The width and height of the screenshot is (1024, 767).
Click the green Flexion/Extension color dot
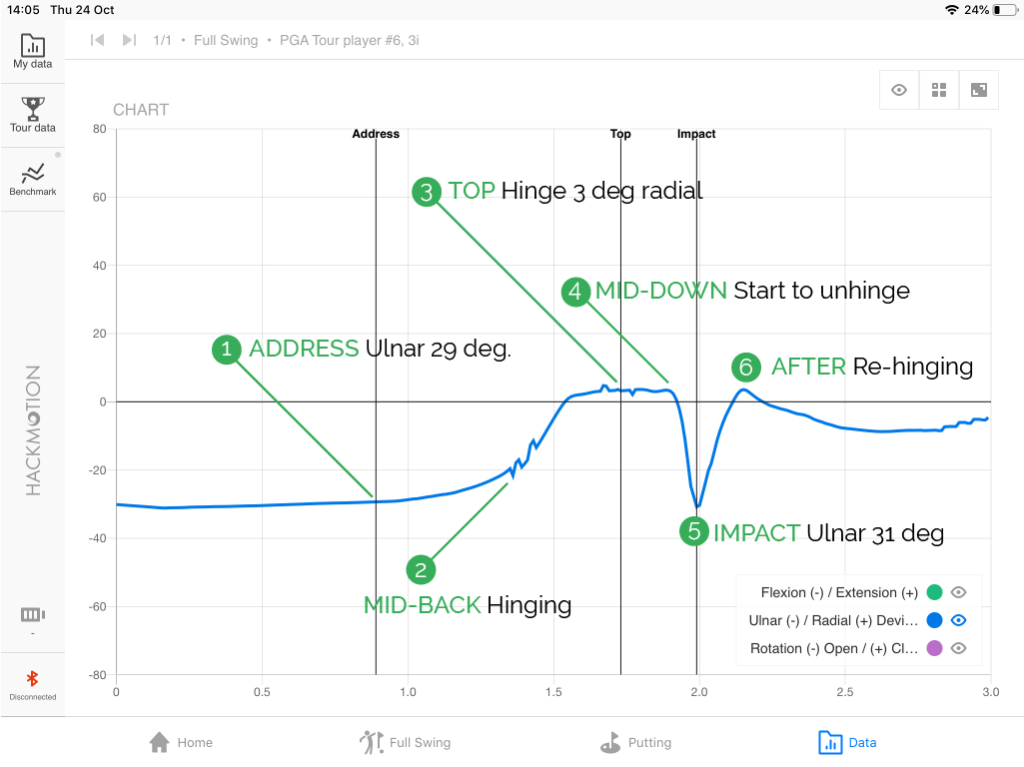click(935, 593)
